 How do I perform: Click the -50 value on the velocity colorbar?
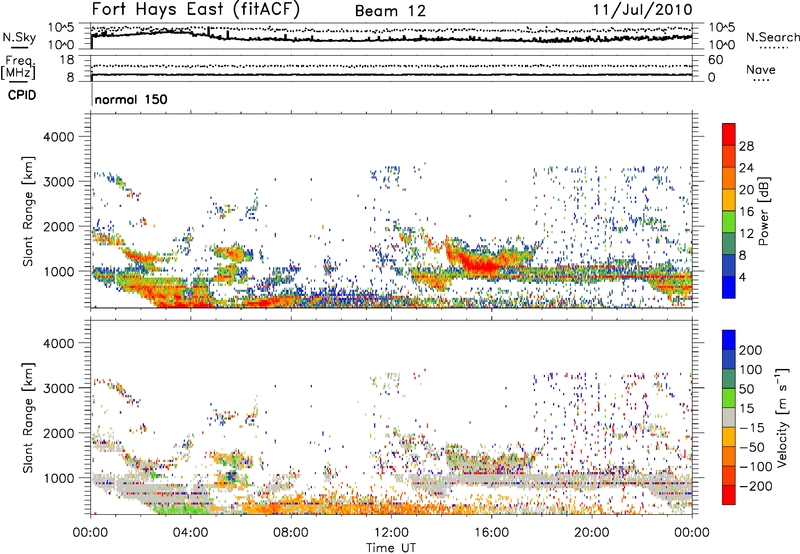coord(752,447)
